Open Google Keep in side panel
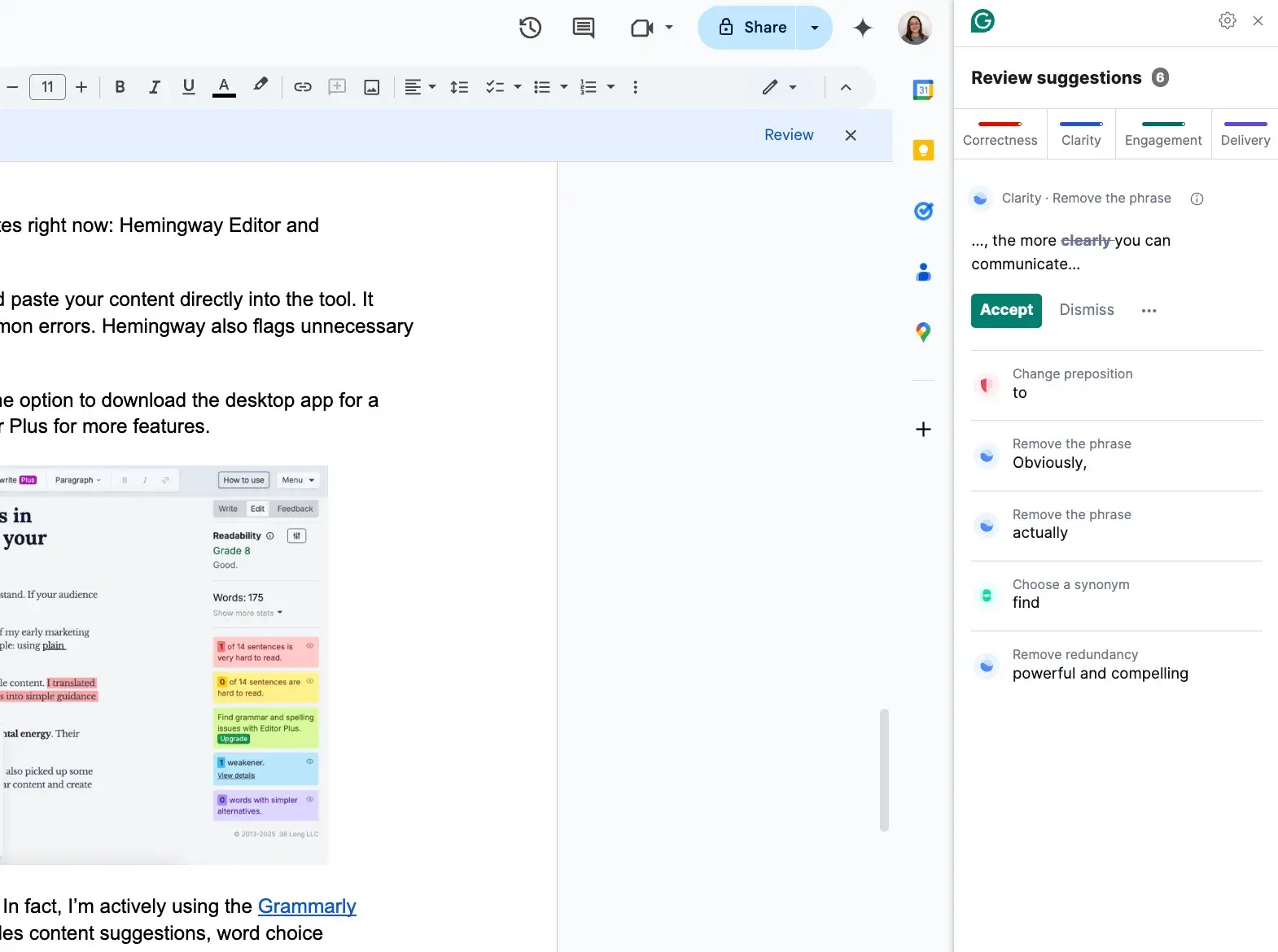This screenshot has height=952, width=1278. coord(923,151)
